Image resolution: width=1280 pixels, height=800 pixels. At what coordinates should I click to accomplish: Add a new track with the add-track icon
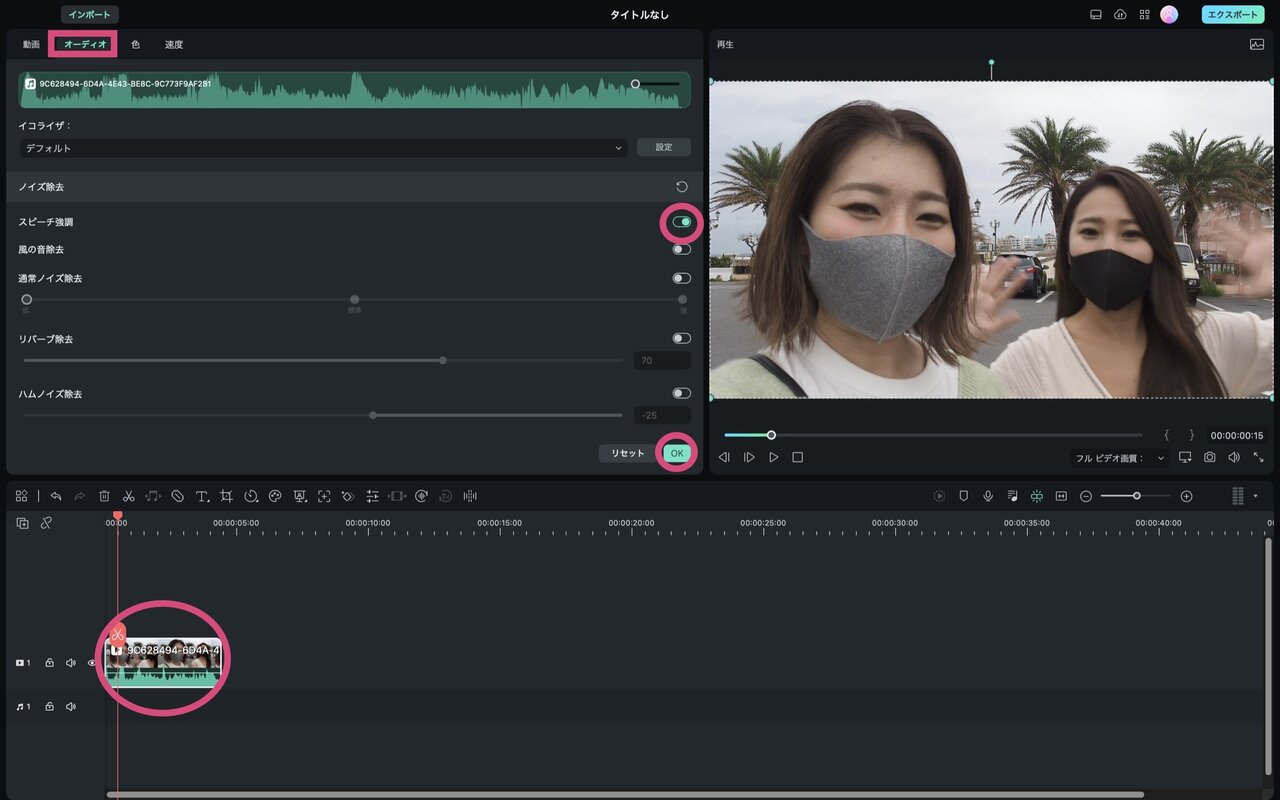[x=22, y=523]
